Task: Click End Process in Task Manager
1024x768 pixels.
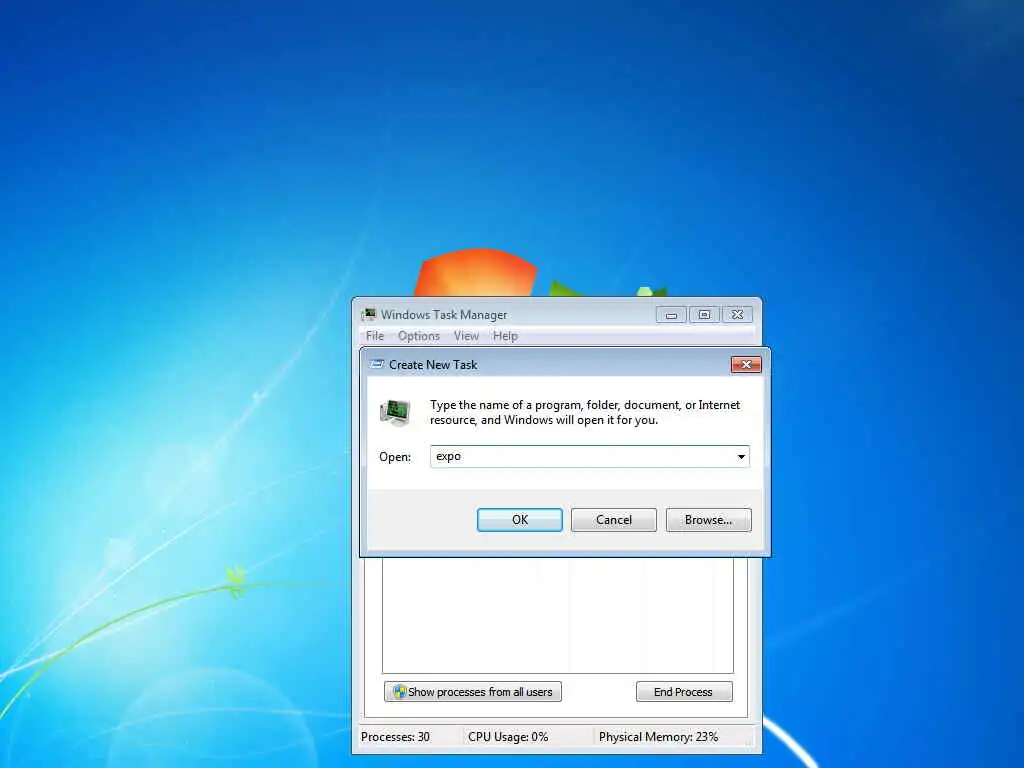Action: click(684, 692)
